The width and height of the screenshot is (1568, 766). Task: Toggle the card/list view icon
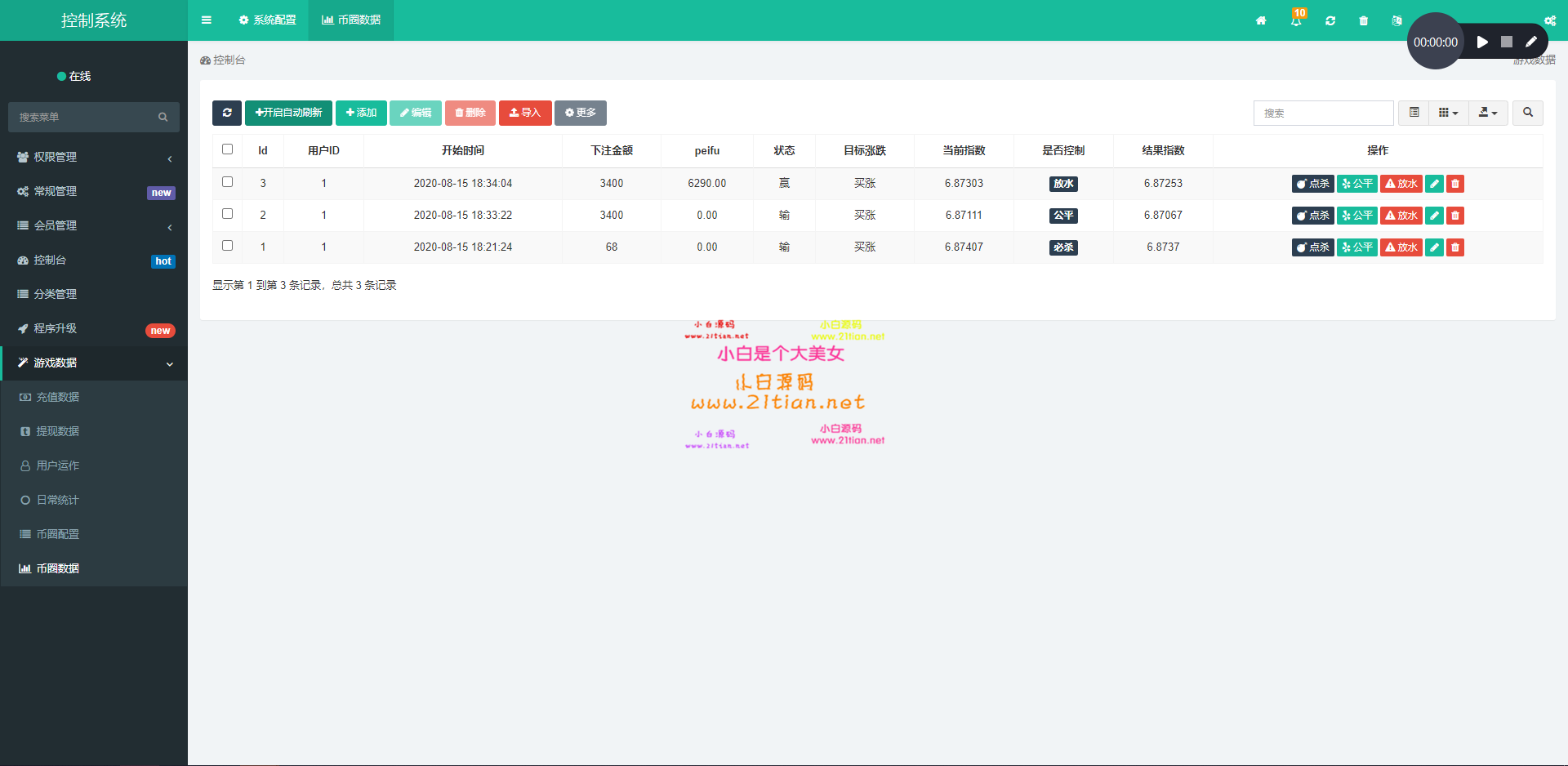(1414, 113)
